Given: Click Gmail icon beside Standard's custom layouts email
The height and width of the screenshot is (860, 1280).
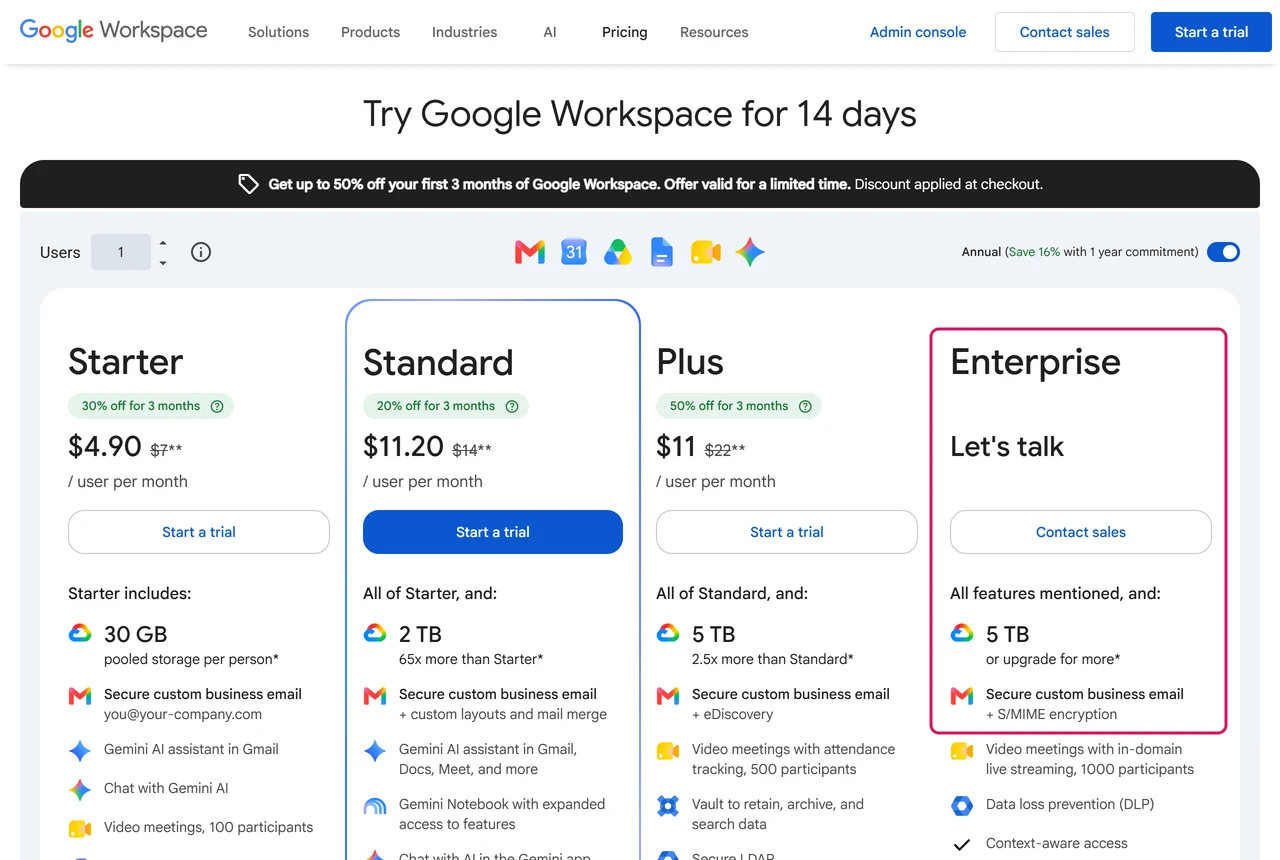Looking at the screenshot, I should point(375,695).
